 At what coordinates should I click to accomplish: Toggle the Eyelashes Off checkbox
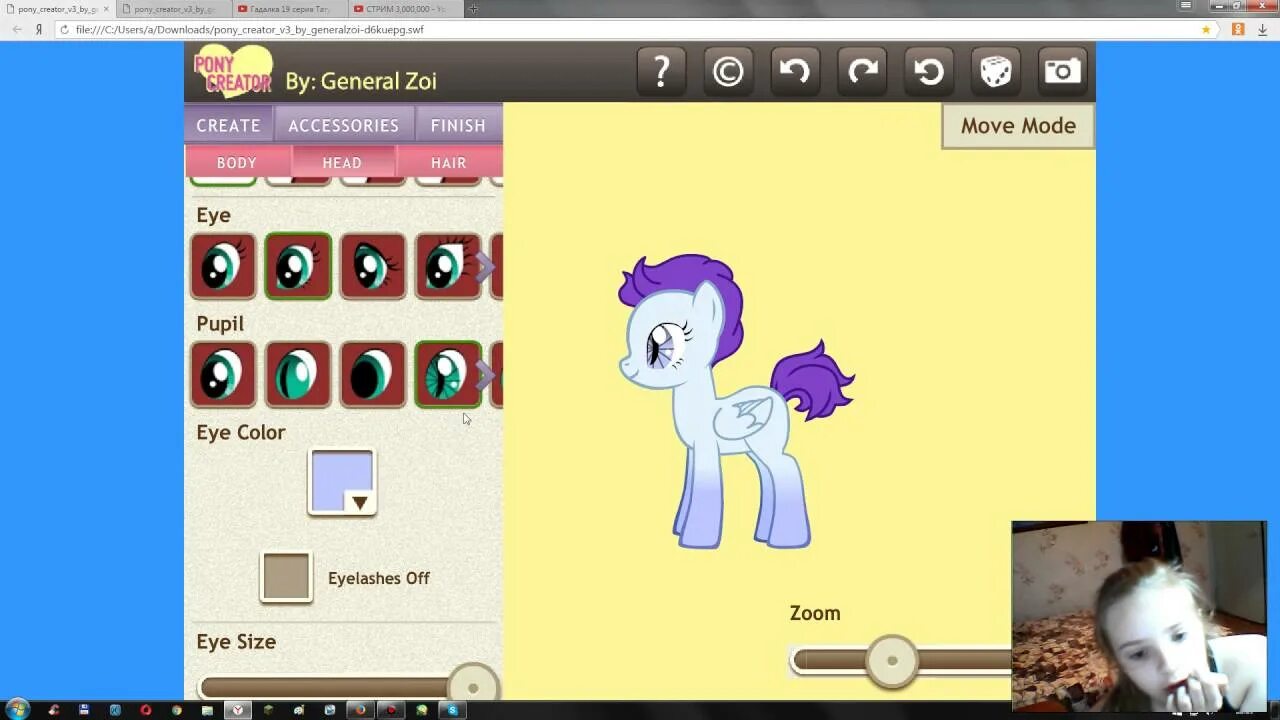[286, 577]
